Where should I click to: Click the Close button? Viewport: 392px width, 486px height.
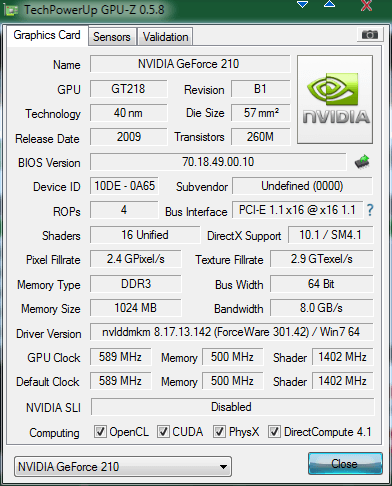tap(345, 464)
